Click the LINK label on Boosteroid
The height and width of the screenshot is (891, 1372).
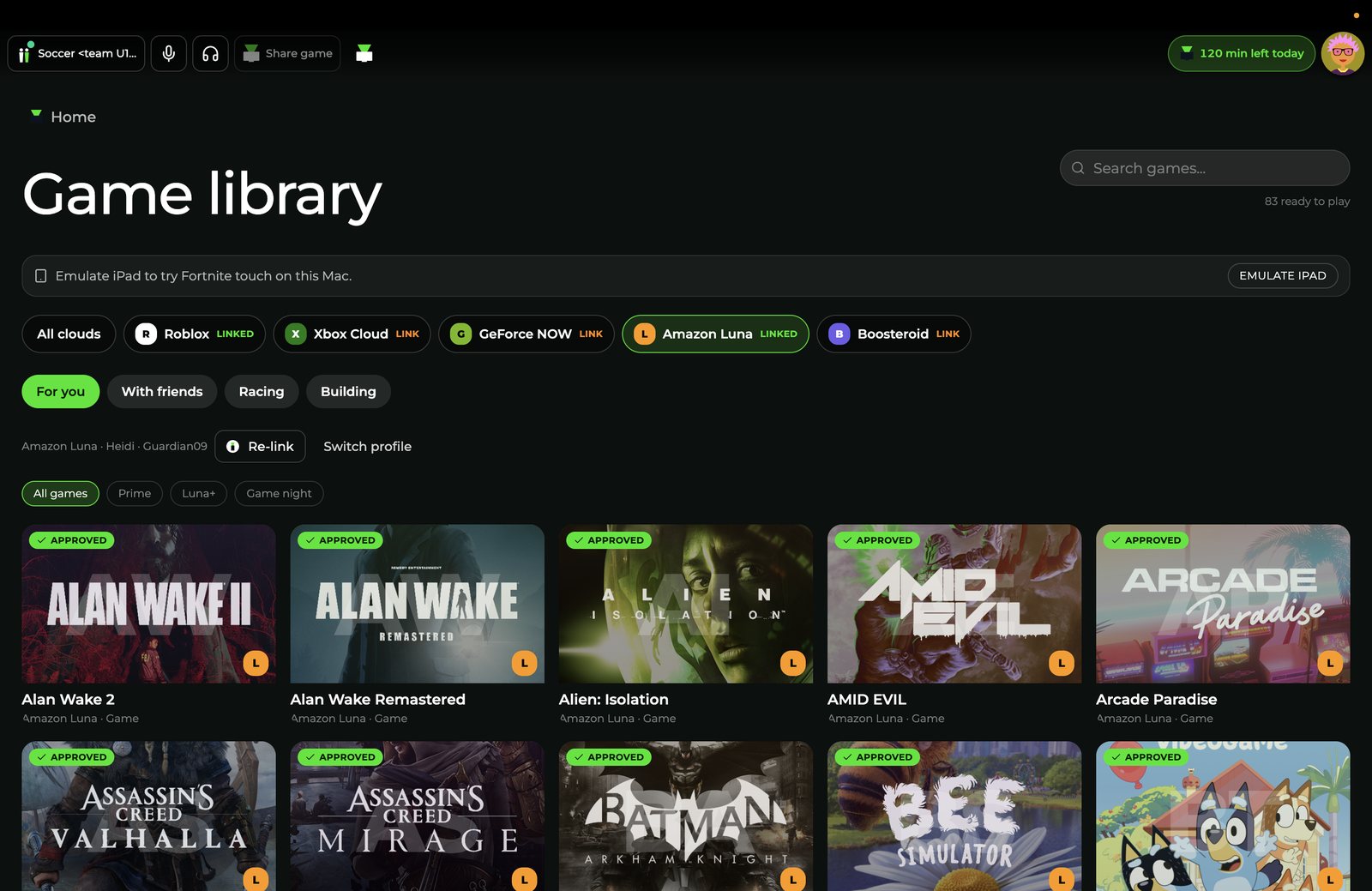coord(948,334)
